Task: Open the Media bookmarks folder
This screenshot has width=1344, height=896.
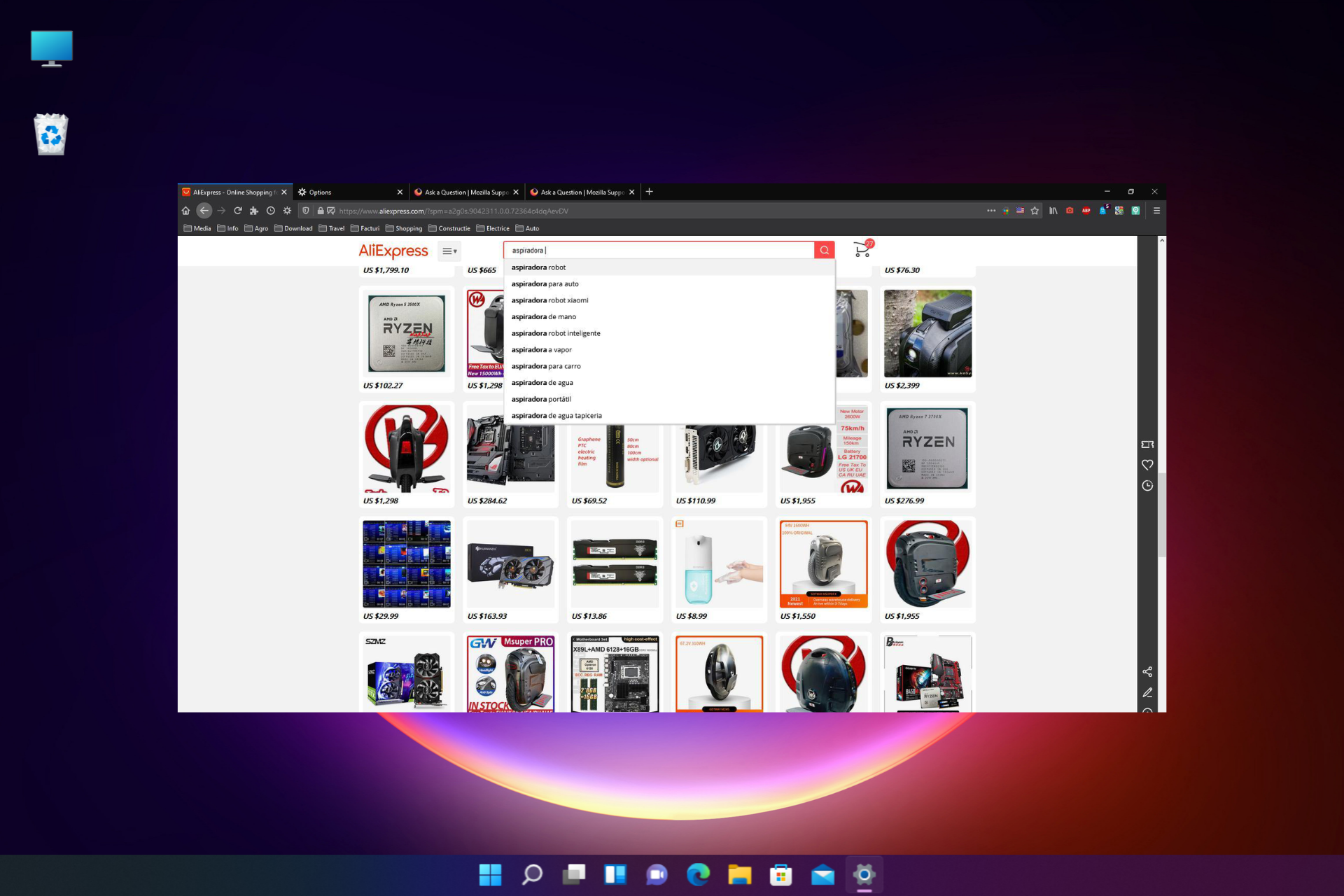Action: (x=197, y=228)
